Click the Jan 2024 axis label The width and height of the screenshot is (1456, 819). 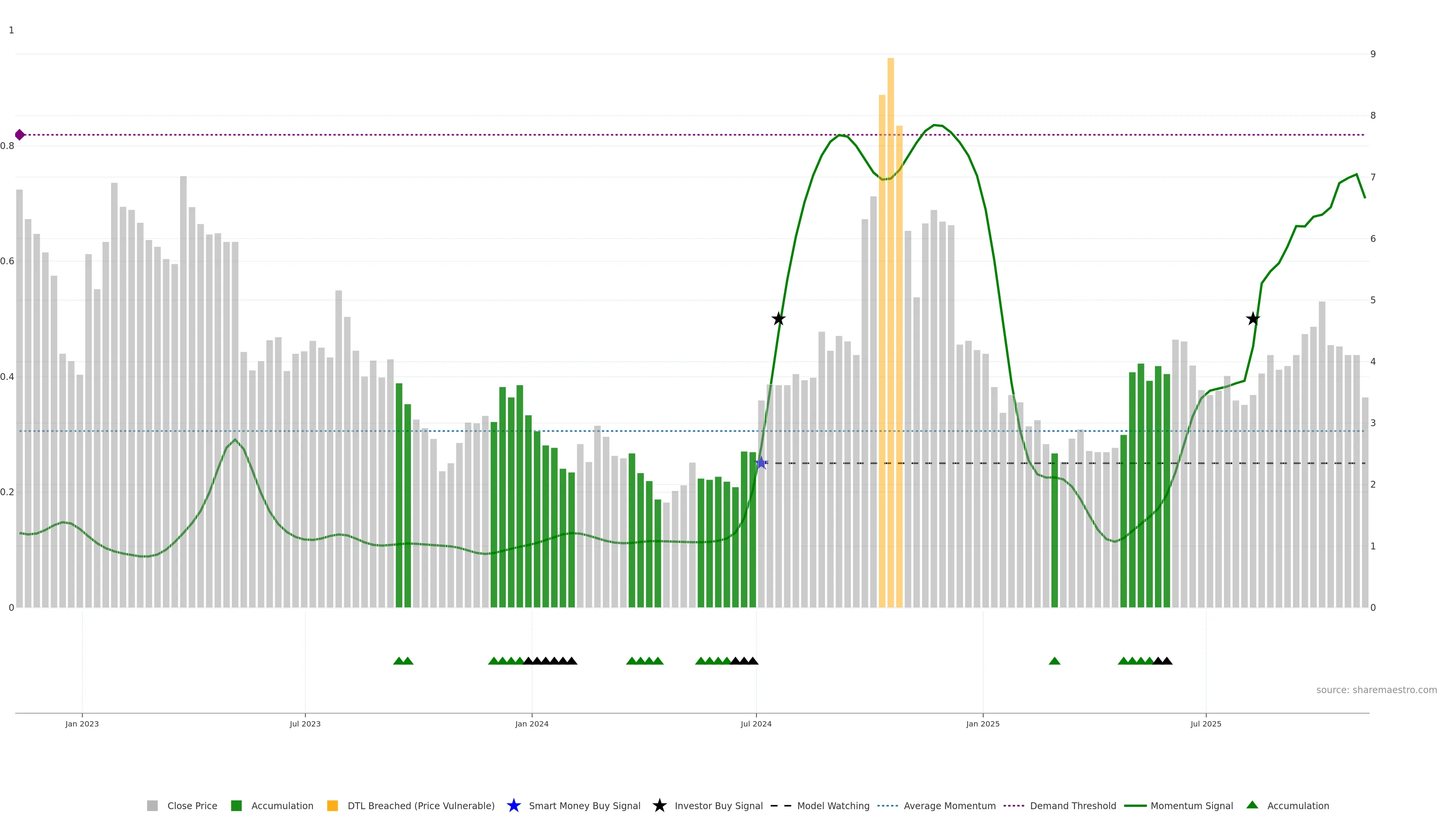pos(531,723)
